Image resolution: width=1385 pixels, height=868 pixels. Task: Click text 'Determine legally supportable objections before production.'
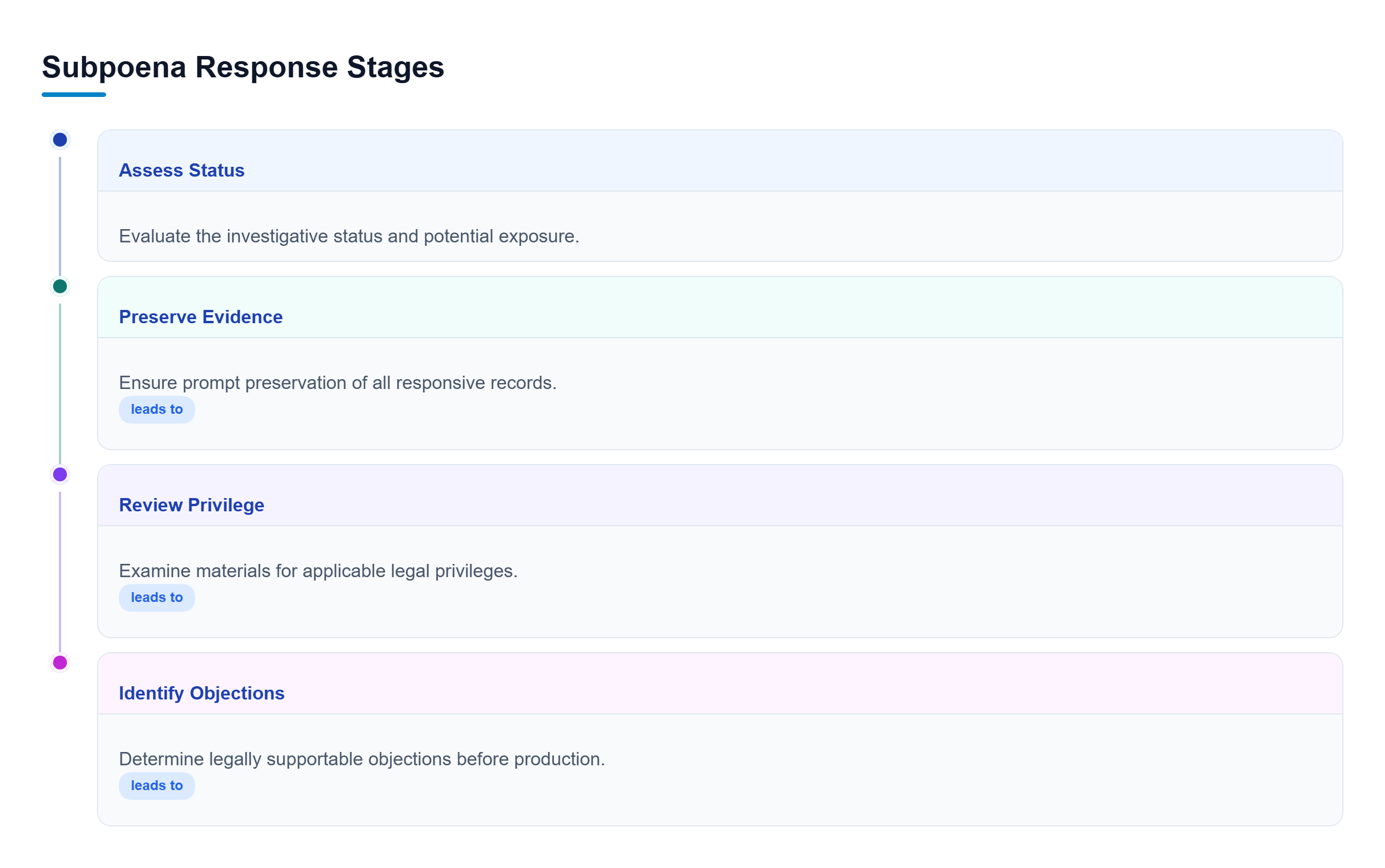[x=362, y=759]
